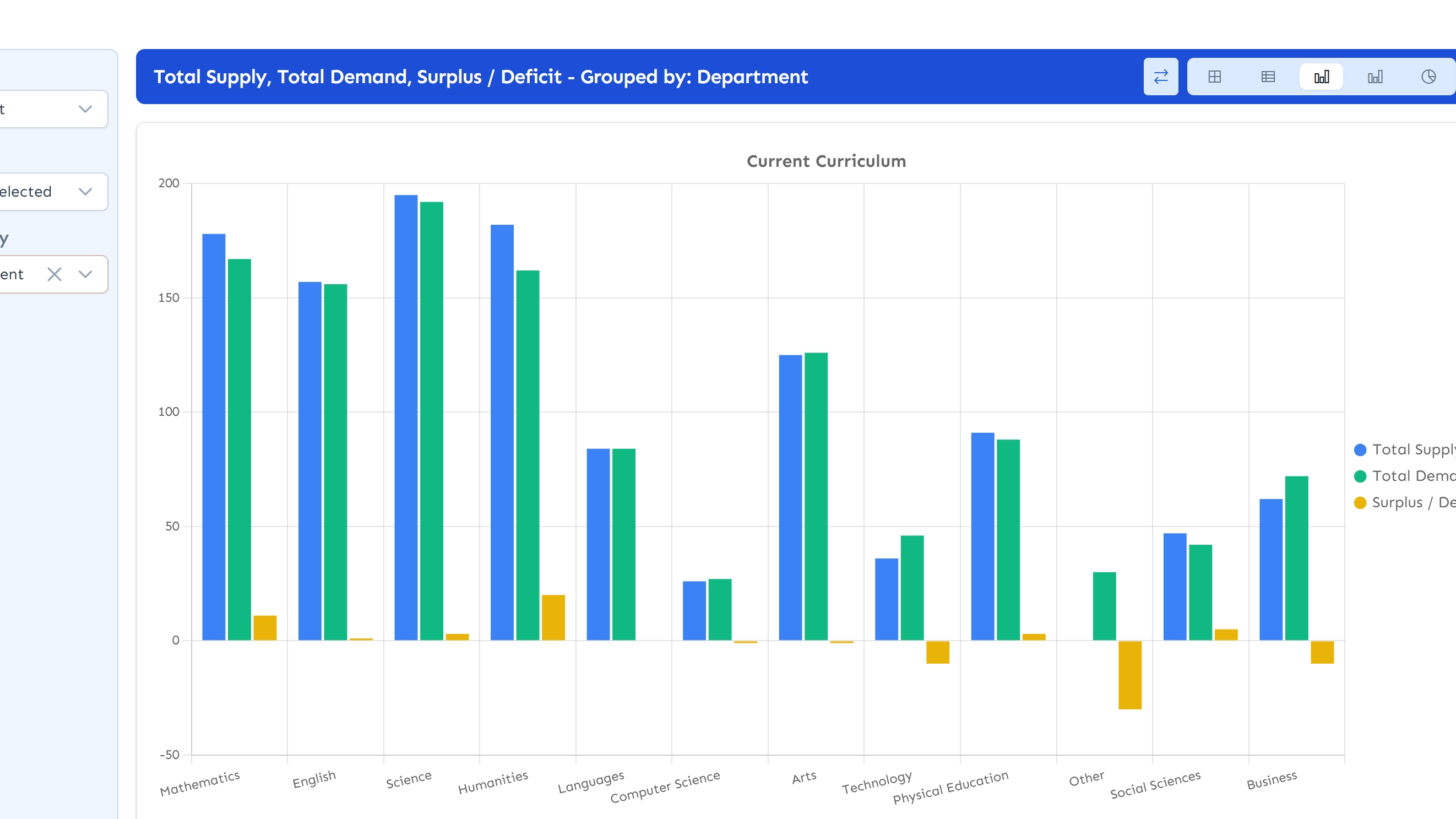This screenshot has width=1456, height=819.
Task: Open the group-by dropdown chevron beside the X
Action: coord(85,274)
